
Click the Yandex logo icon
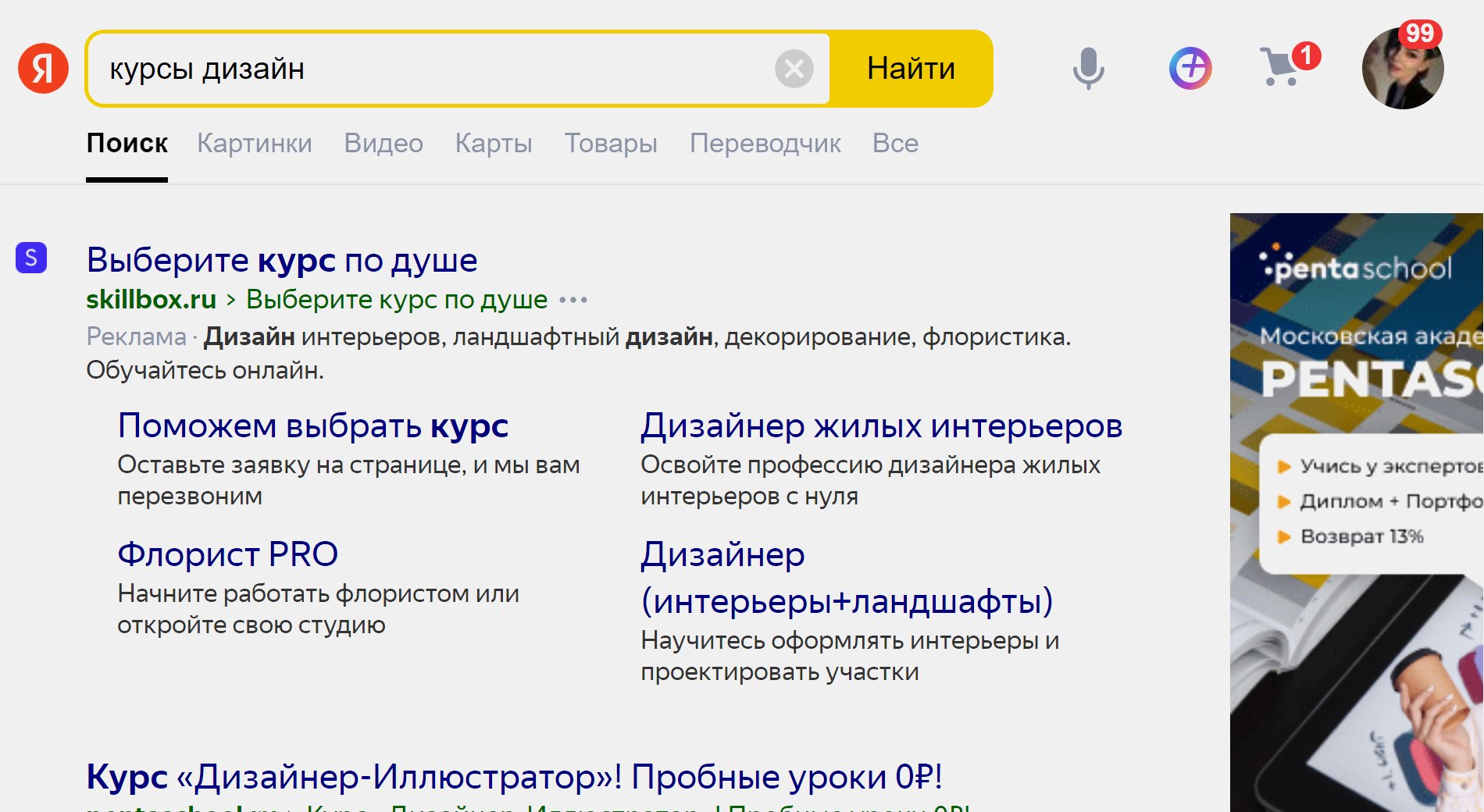pos(43,69)
